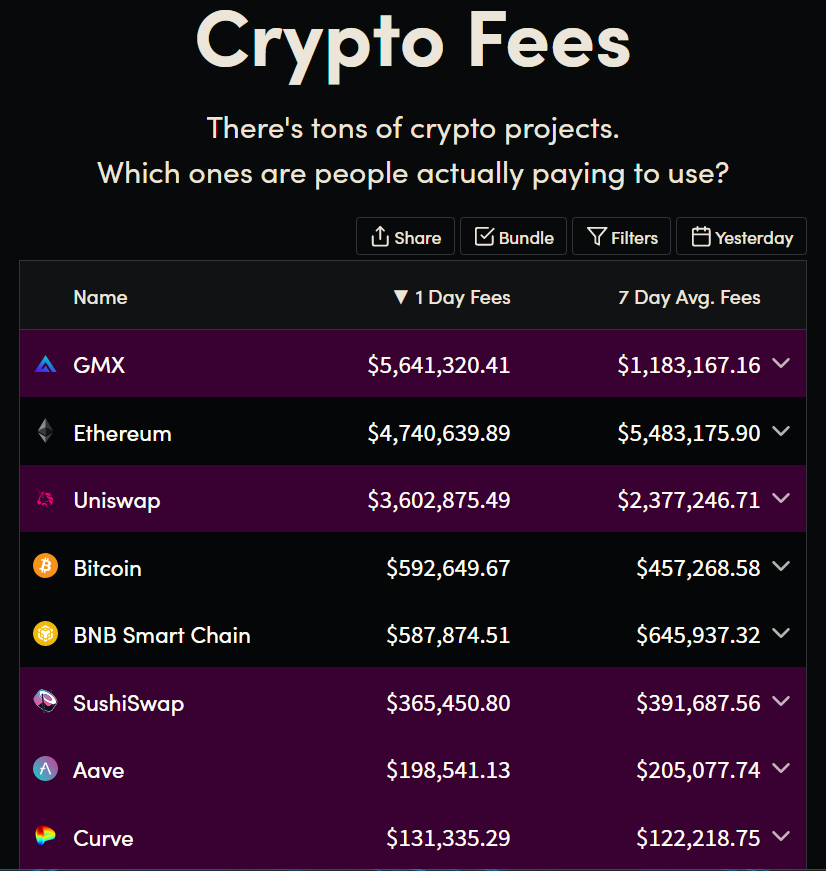Click the Aave ghost icon
Screen dimensions: 826x871
pos(45,770)
